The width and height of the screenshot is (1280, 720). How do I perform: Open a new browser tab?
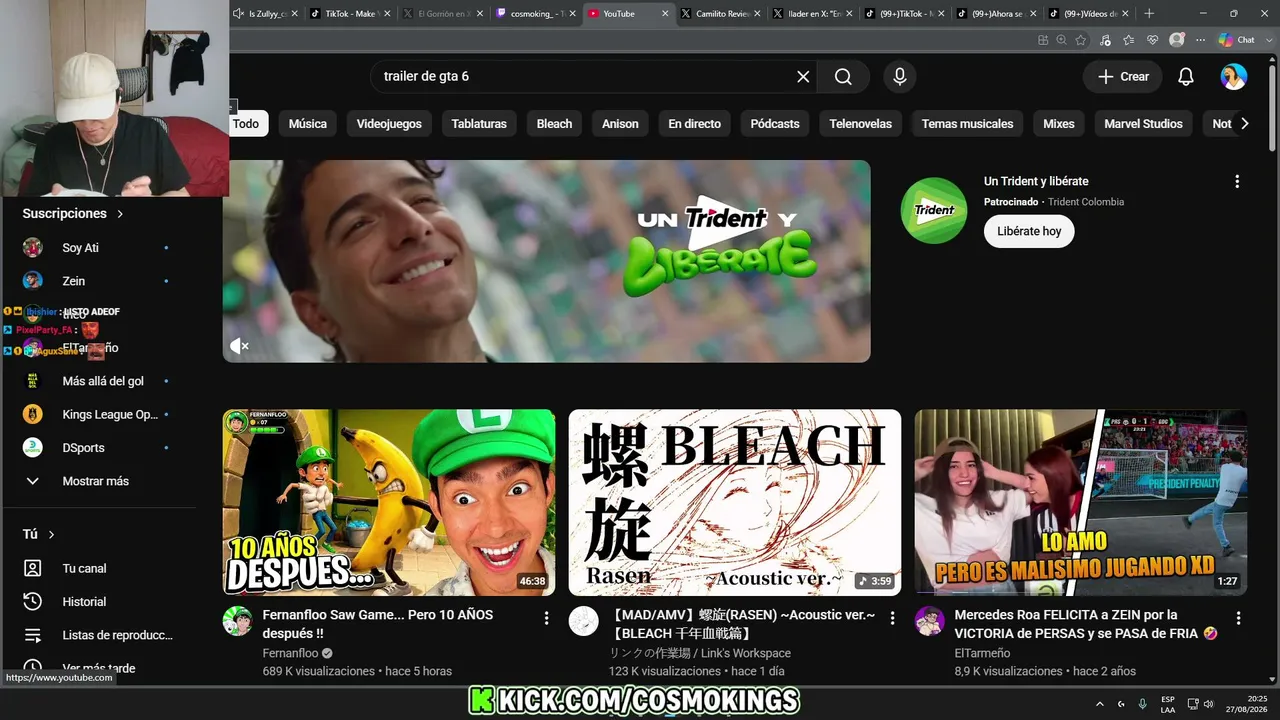pyautogui.click(x=1149, y=14)
